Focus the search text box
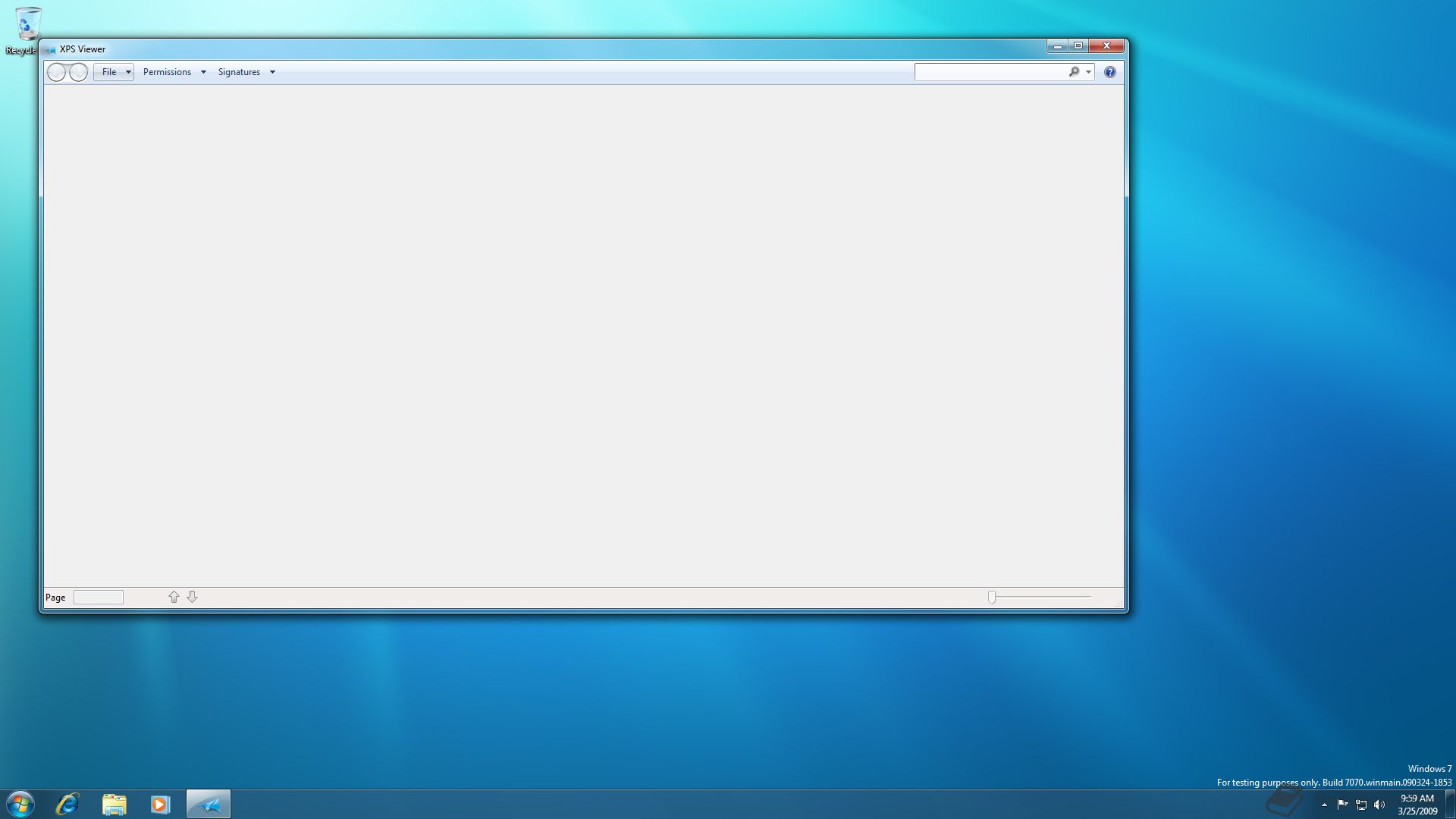Viewport: 1456px width, 819px height. pos(990,72)
